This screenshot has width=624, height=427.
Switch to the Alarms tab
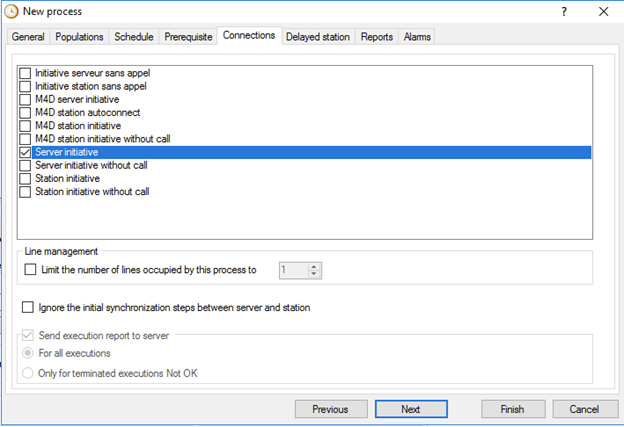point(415,37)
